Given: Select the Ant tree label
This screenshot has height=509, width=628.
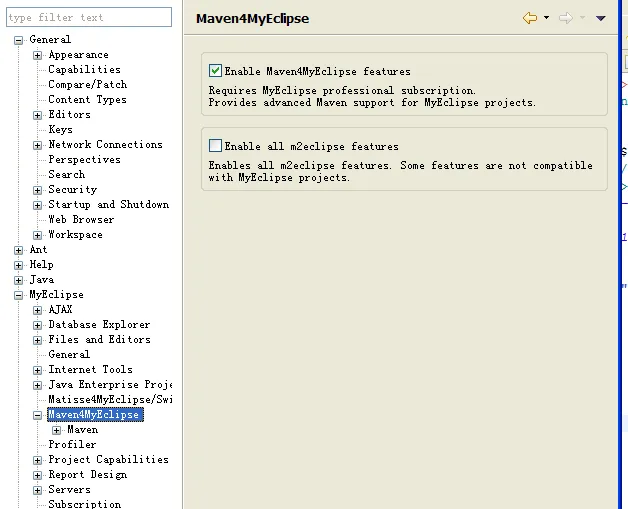Looking at the screenshot, I should pos(38,249).
